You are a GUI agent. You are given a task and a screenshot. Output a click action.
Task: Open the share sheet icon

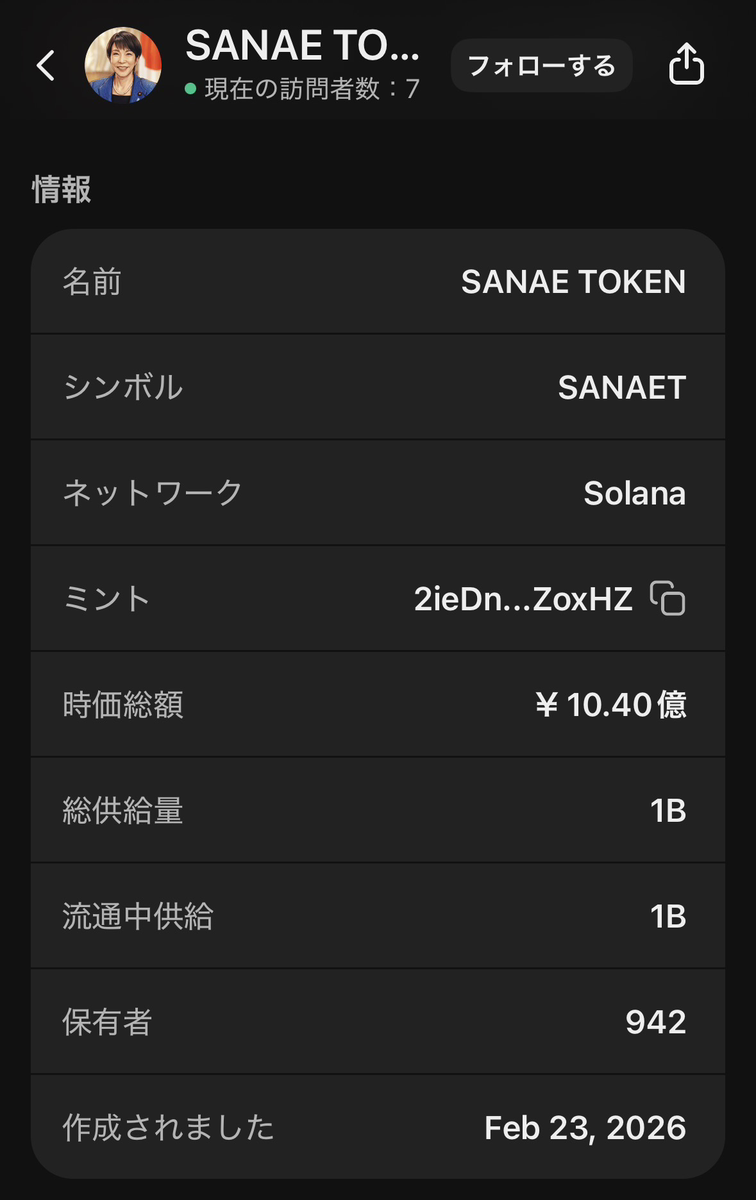pyautogui.click(x=686, y=66)
